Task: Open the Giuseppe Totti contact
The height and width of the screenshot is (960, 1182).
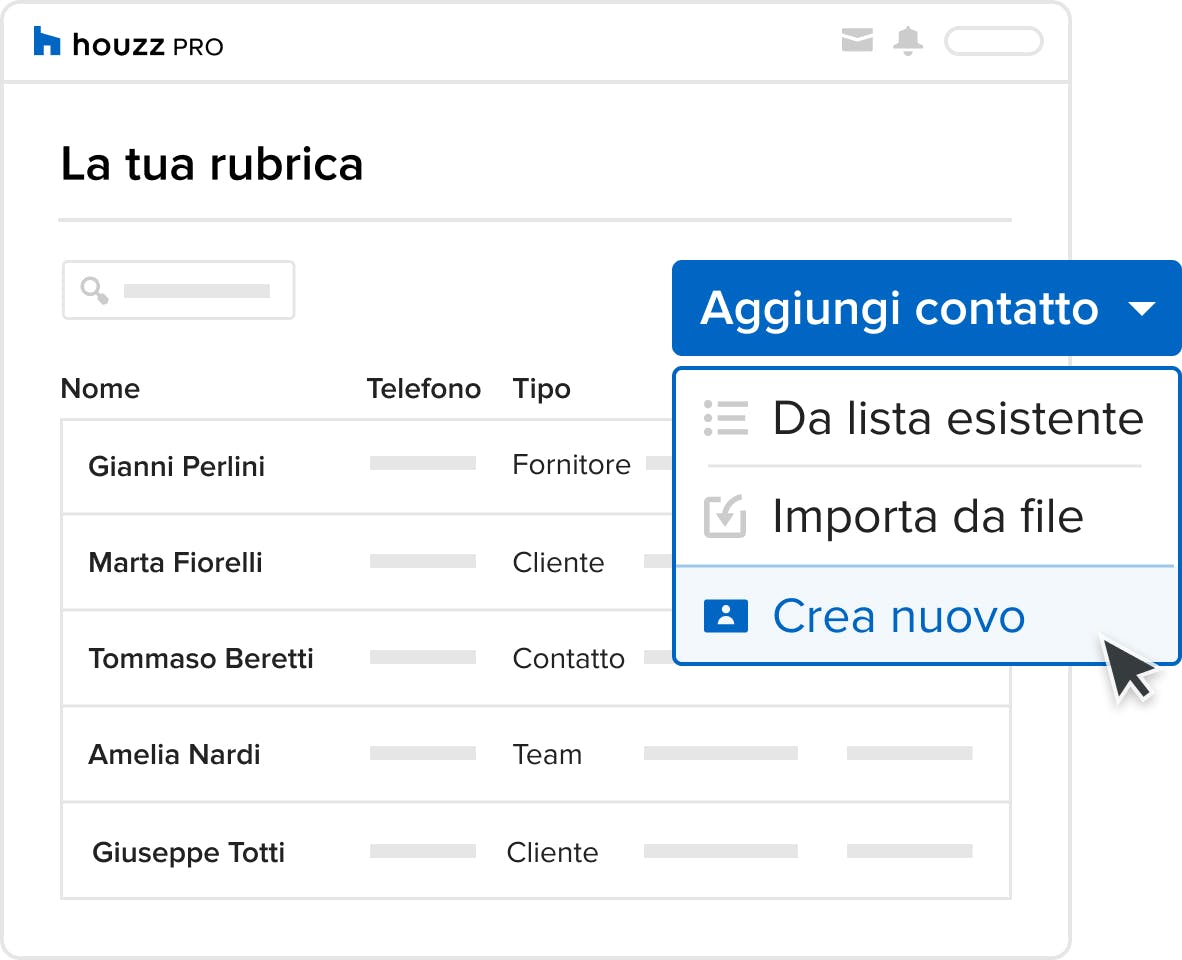Action: point(188,853)
